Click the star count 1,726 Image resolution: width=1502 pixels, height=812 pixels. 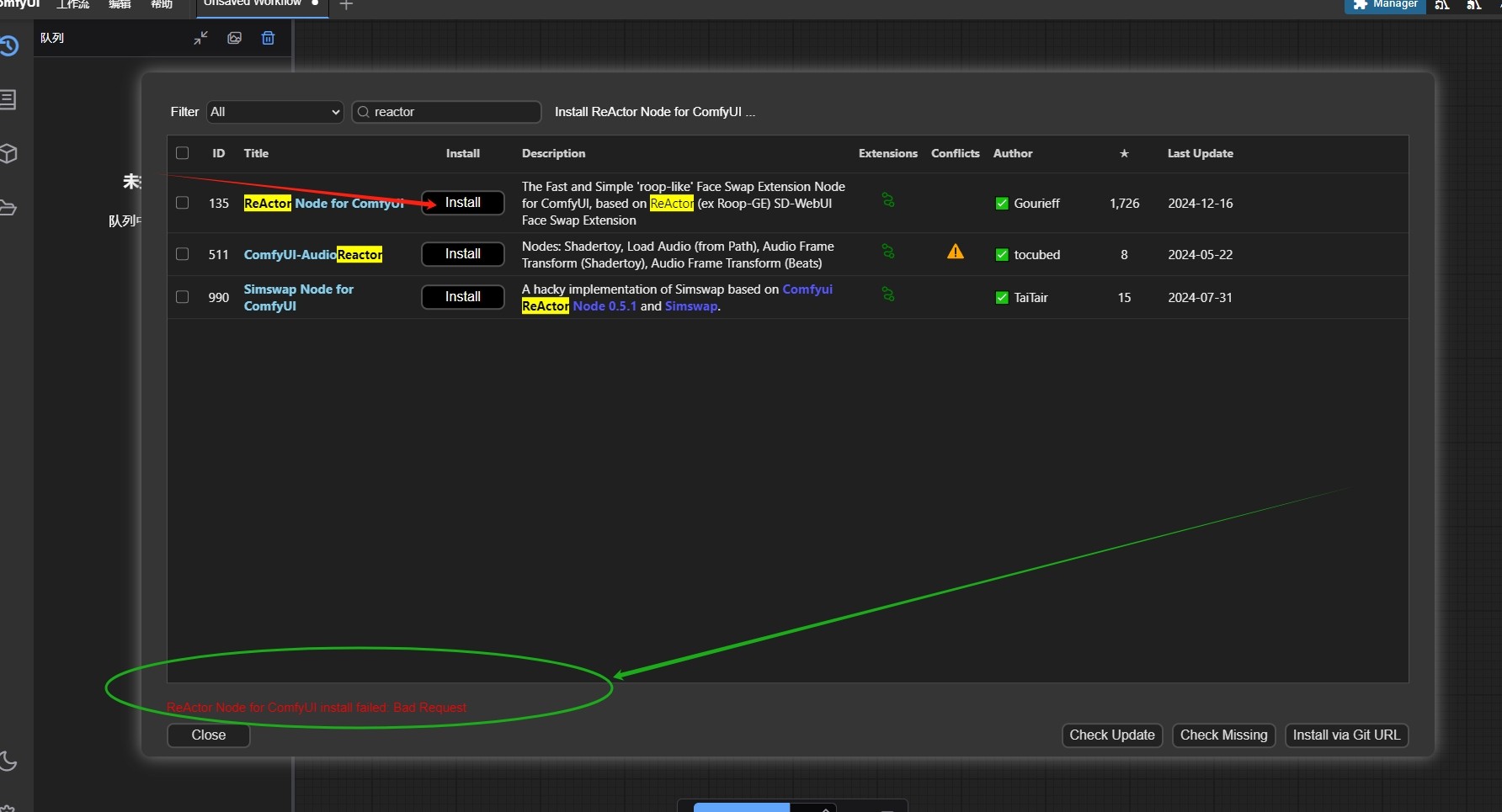1125,204
